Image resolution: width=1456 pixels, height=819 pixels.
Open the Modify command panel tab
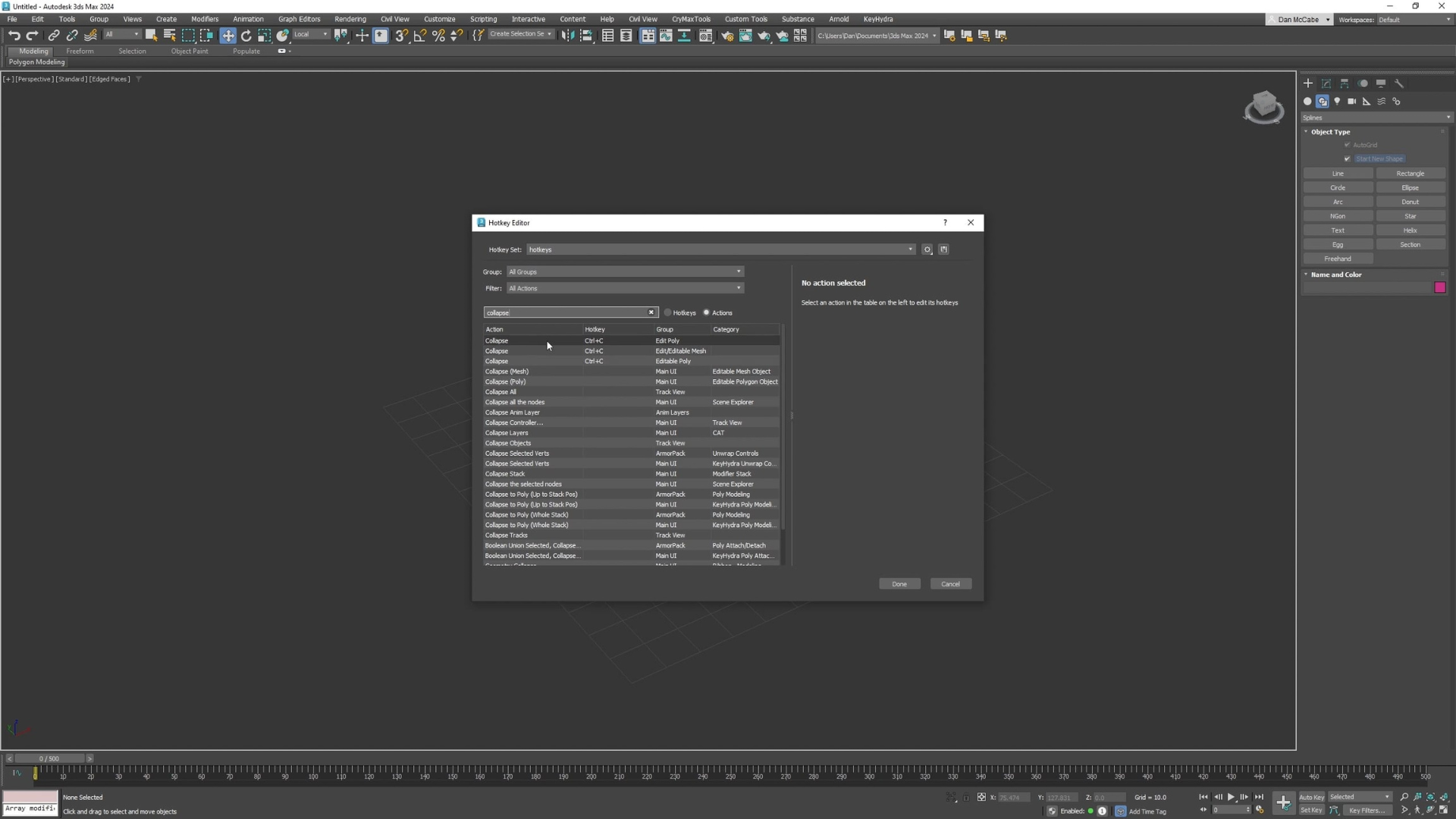pyautogui.click(x=1326, y=83)
